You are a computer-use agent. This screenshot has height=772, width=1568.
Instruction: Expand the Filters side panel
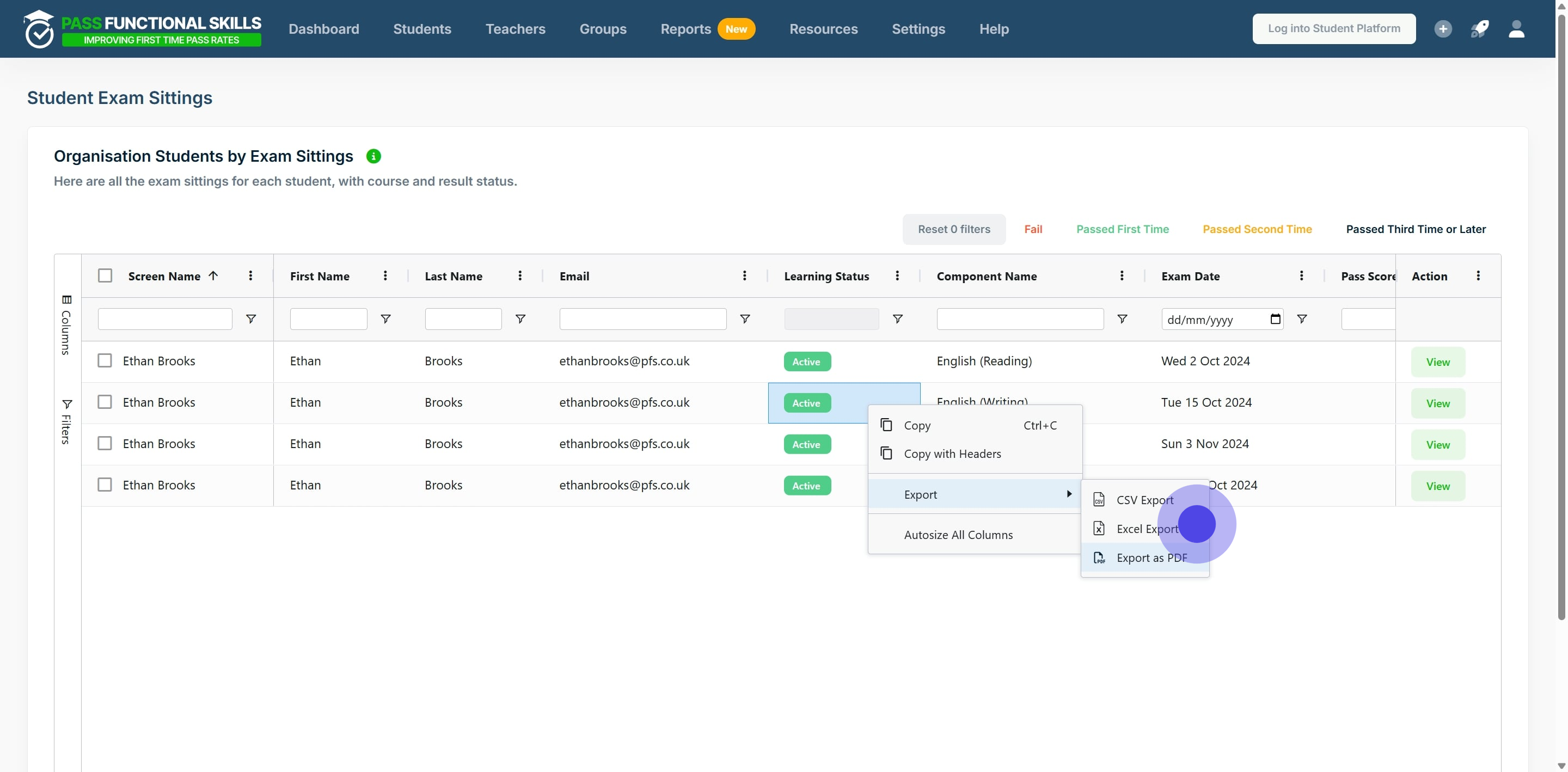pos(66,421)
